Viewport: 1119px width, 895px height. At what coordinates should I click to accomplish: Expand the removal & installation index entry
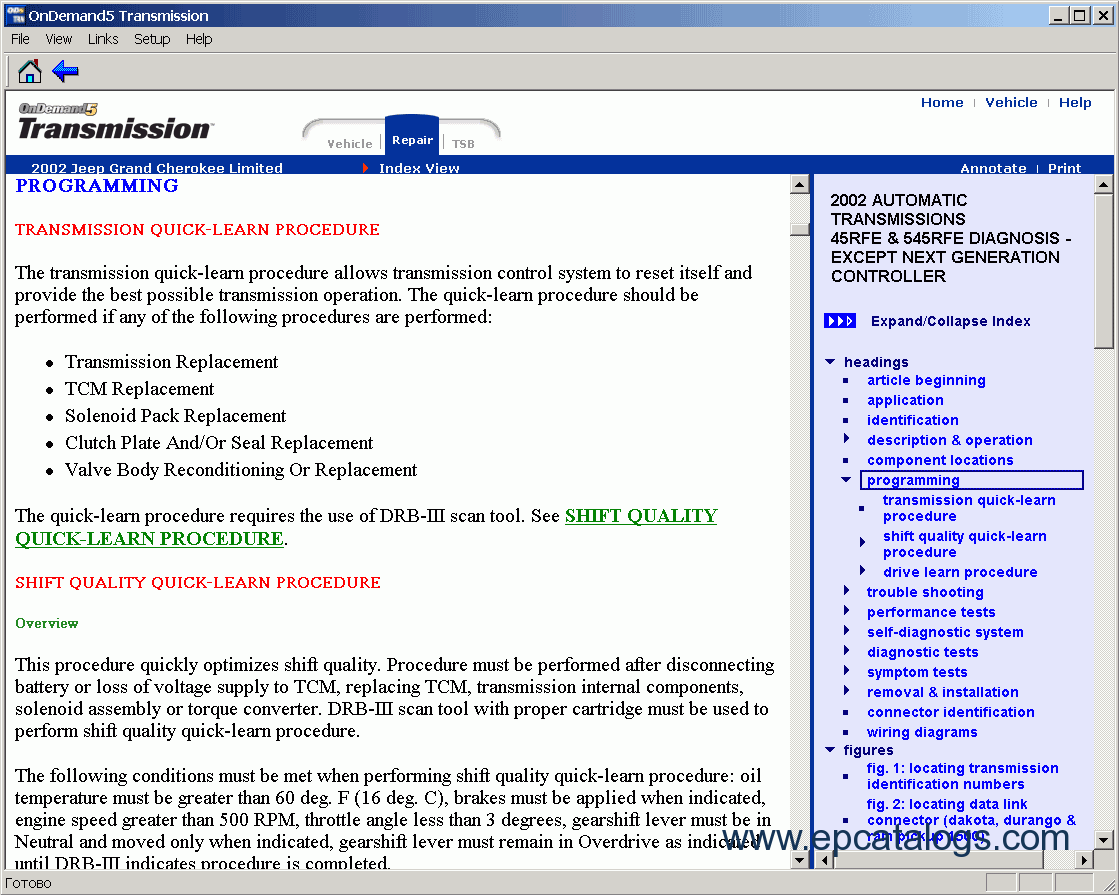(x=846, y=691)
